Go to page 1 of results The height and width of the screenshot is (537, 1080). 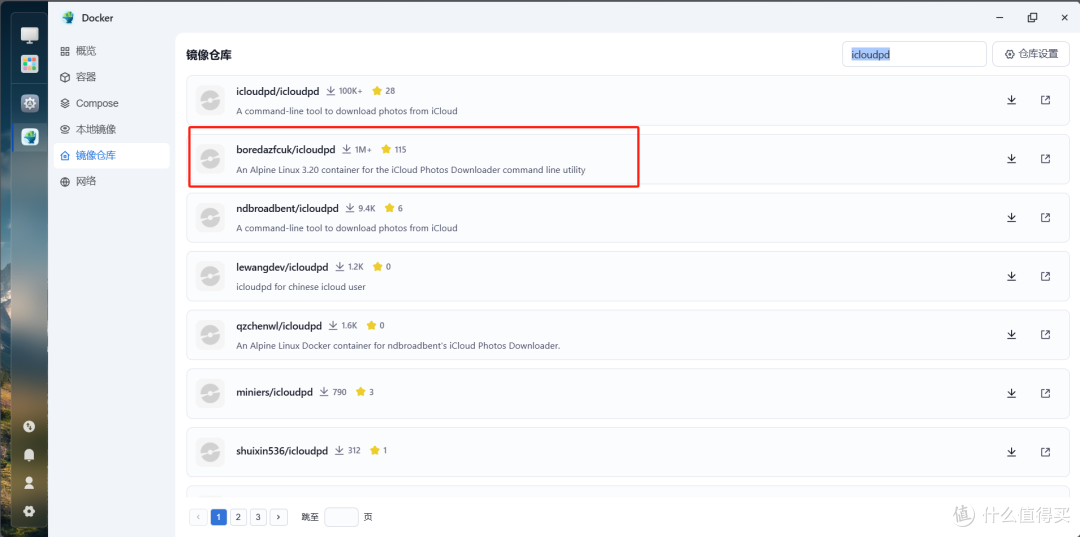click(x=219, y=517)
